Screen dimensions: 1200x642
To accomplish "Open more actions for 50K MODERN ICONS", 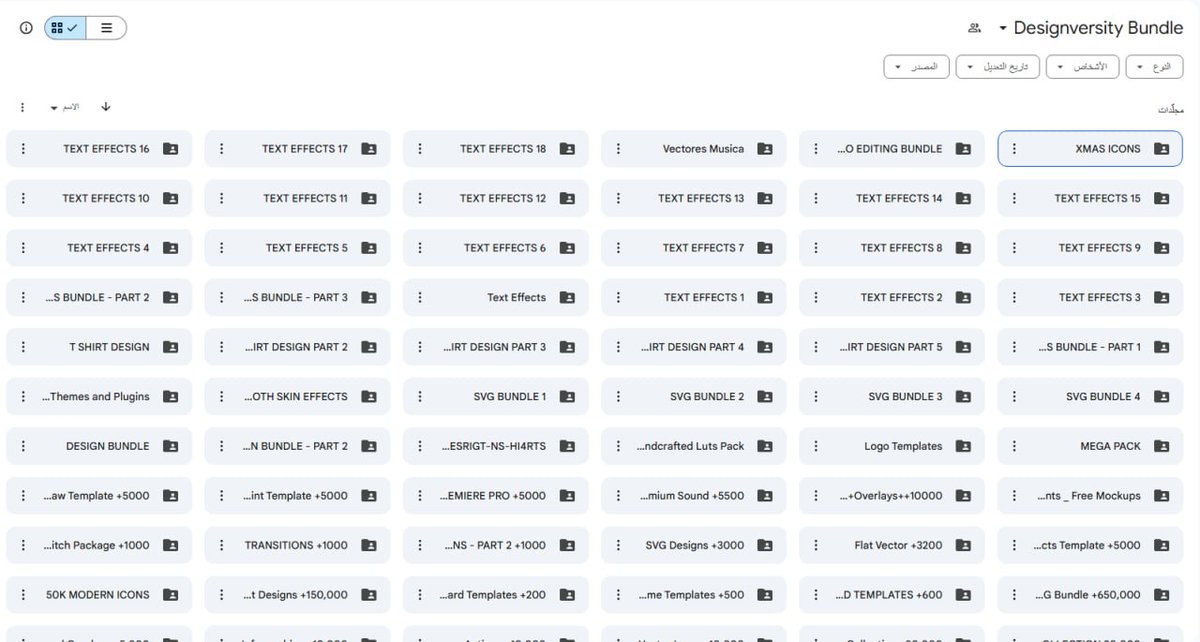I will 23,595.
